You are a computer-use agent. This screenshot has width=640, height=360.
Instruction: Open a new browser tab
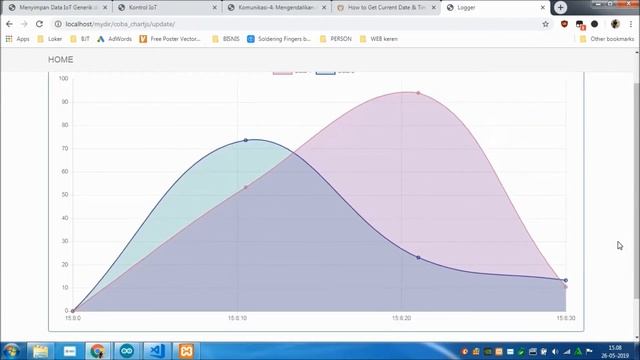tap(560, 7)
